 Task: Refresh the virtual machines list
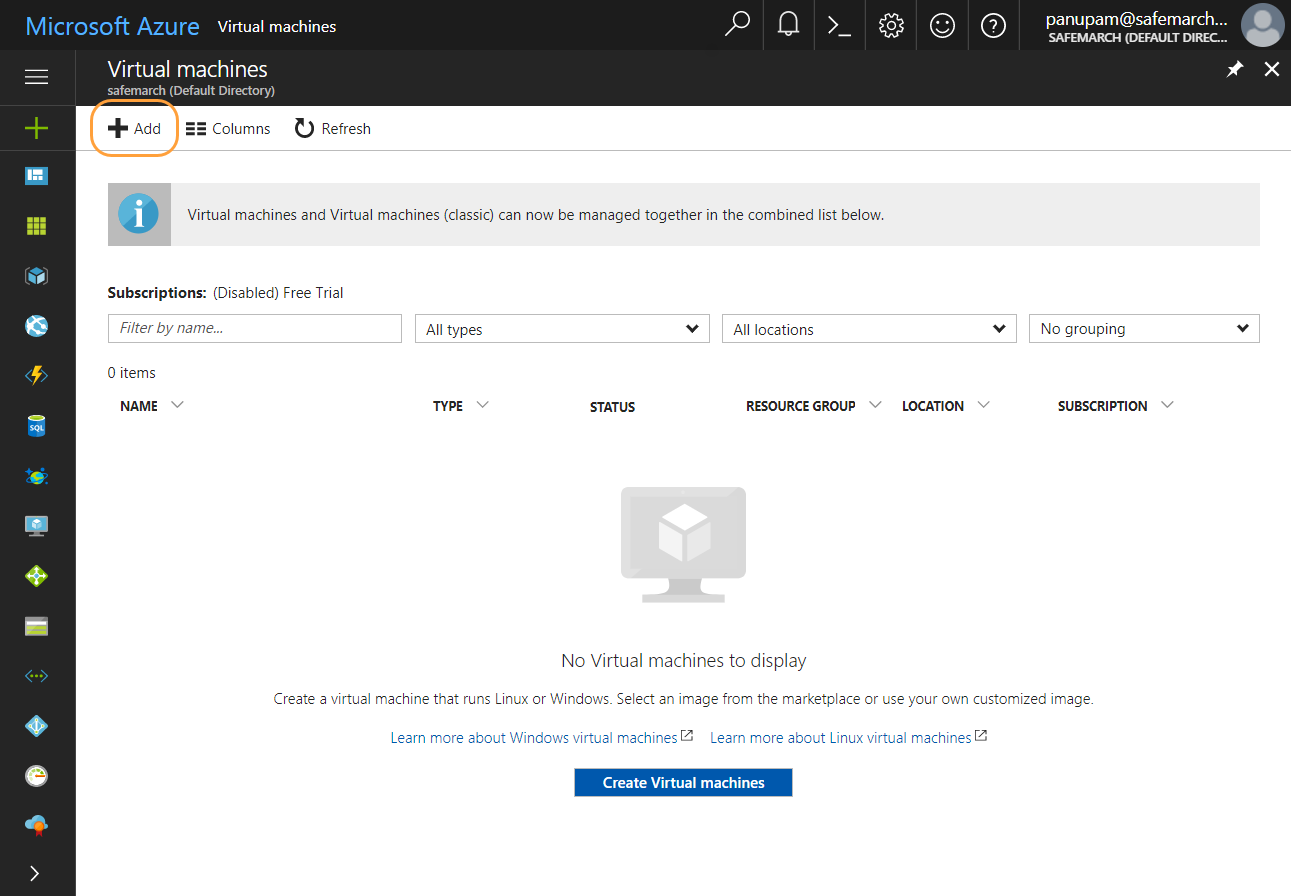point(332,128)
